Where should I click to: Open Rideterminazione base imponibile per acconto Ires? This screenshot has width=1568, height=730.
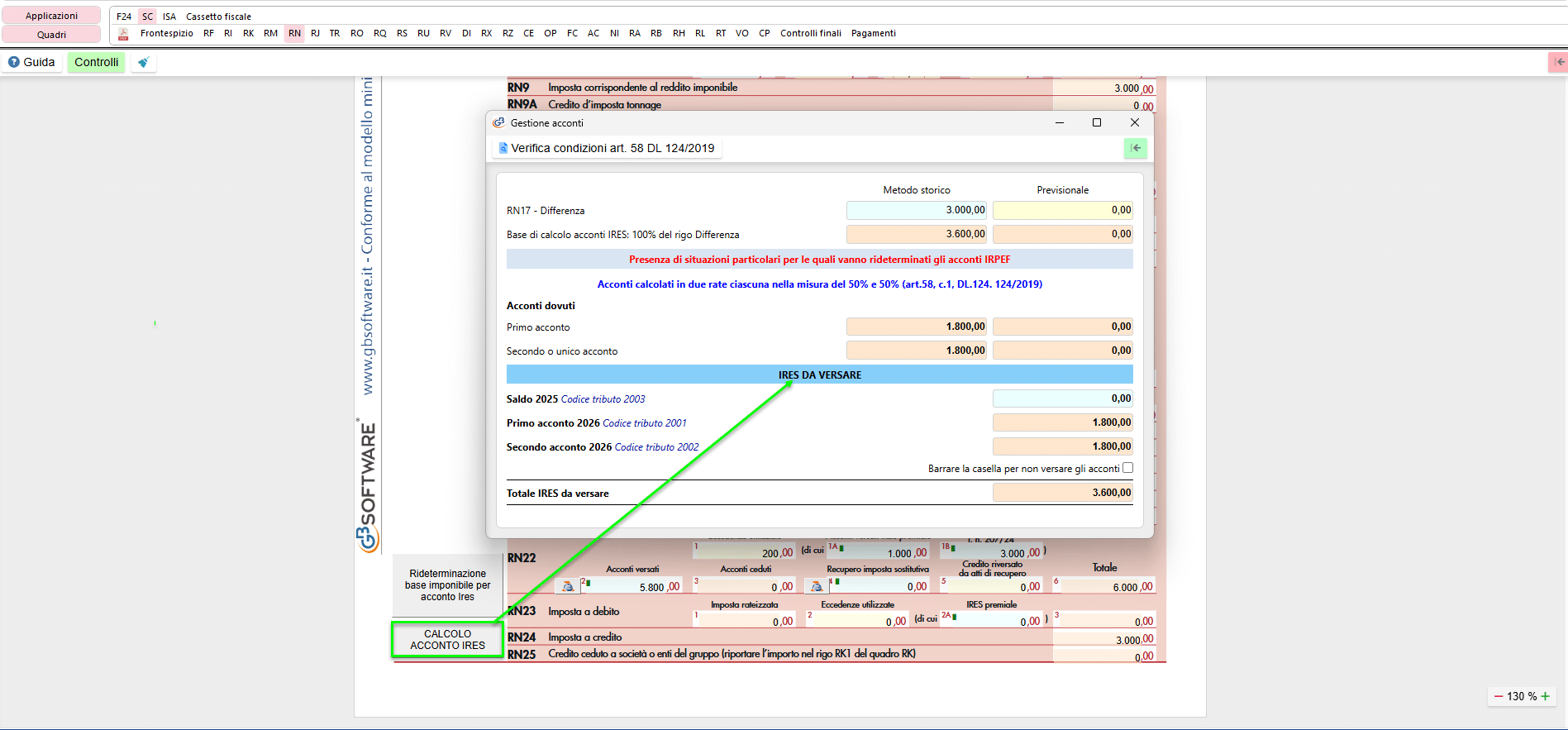coord(448,585)
